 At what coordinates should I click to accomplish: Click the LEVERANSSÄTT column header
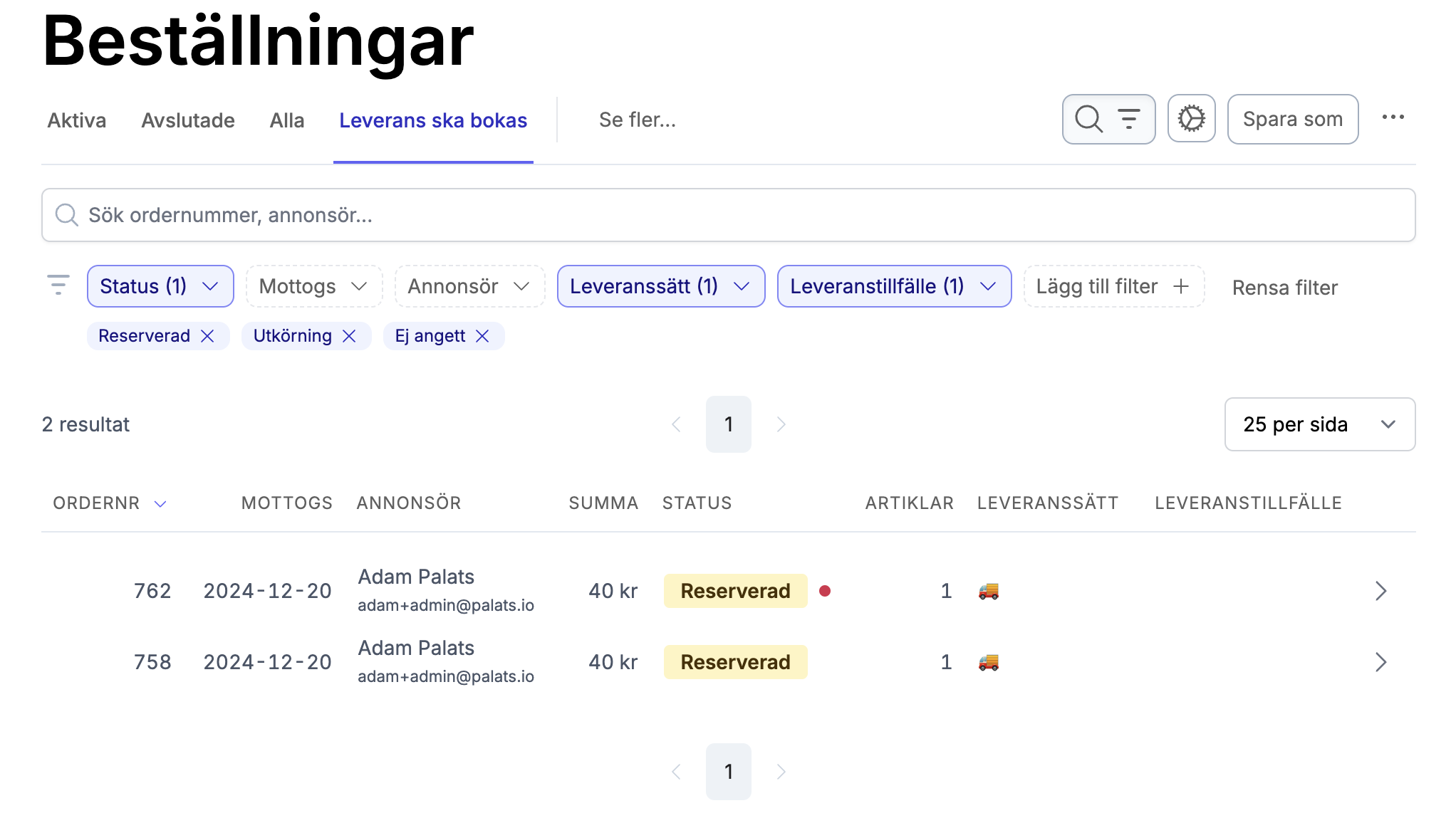[x=1048, y=503]
